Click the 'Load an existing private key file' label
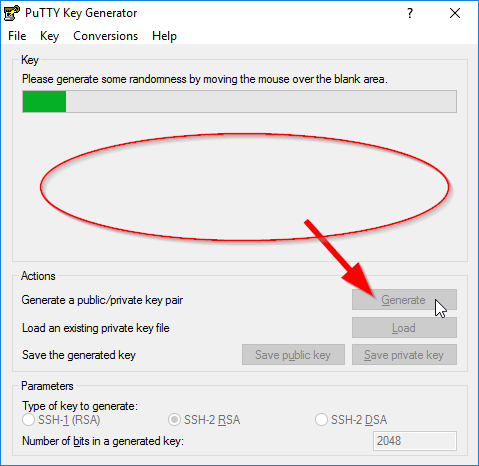The height and width of the screenshot is (466, 479). tap(96, 328)
